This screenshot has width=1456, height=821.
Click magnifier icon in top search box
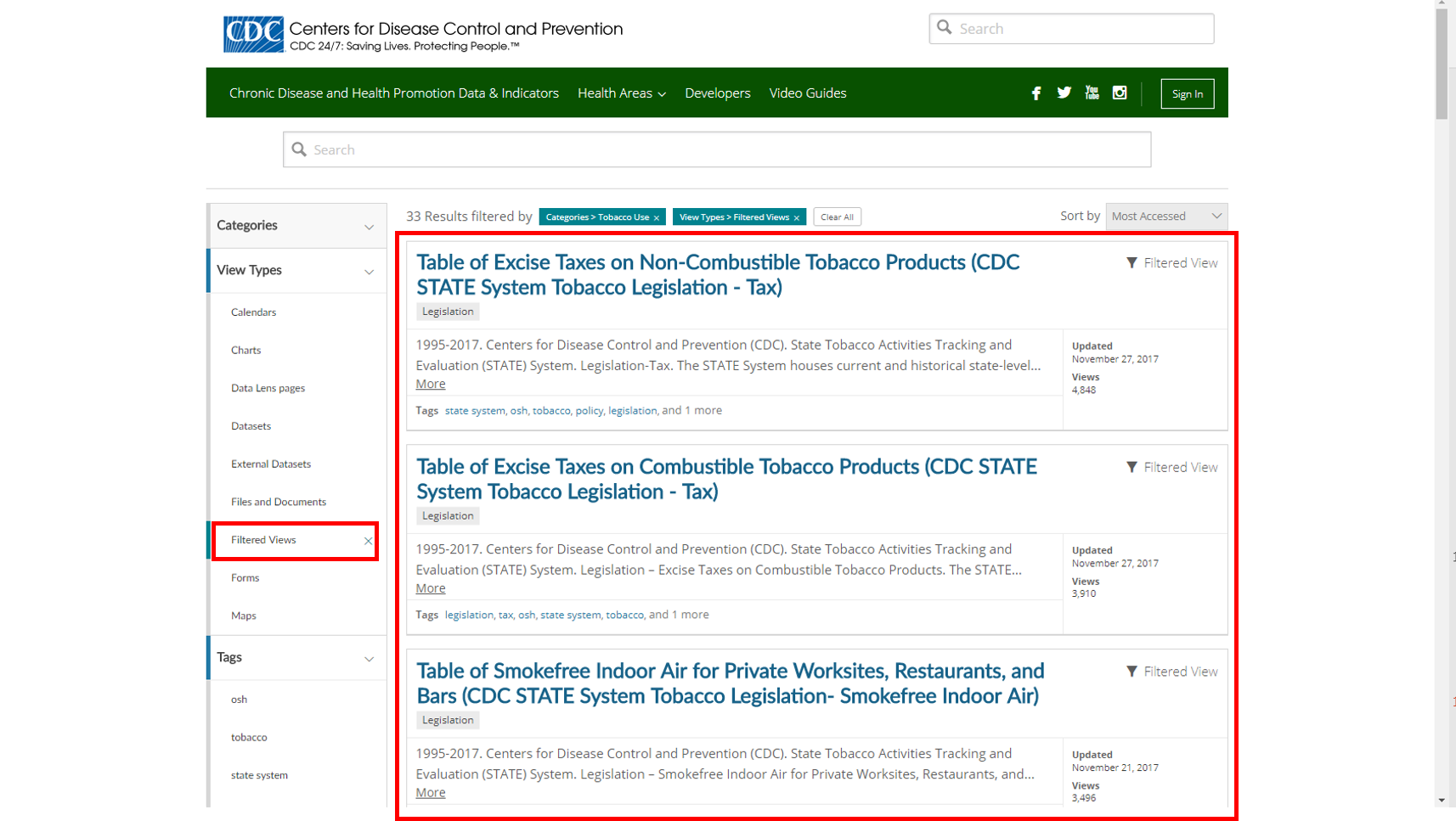pos(945,28)
